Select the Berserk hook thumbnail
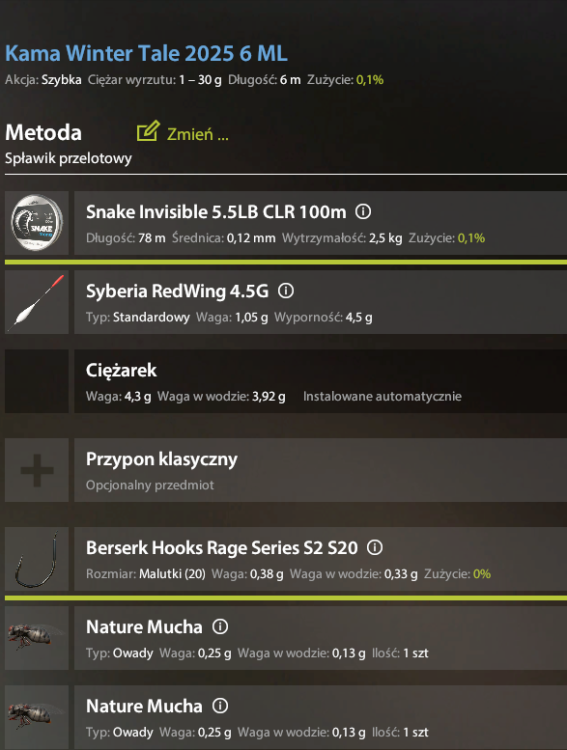 (x=37, y=559)
